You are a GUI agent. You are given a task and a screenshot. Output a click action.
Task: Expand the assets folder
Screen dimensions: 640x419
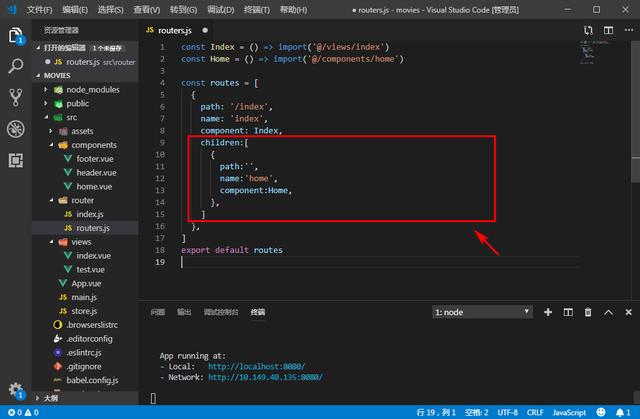coord(82,131)
